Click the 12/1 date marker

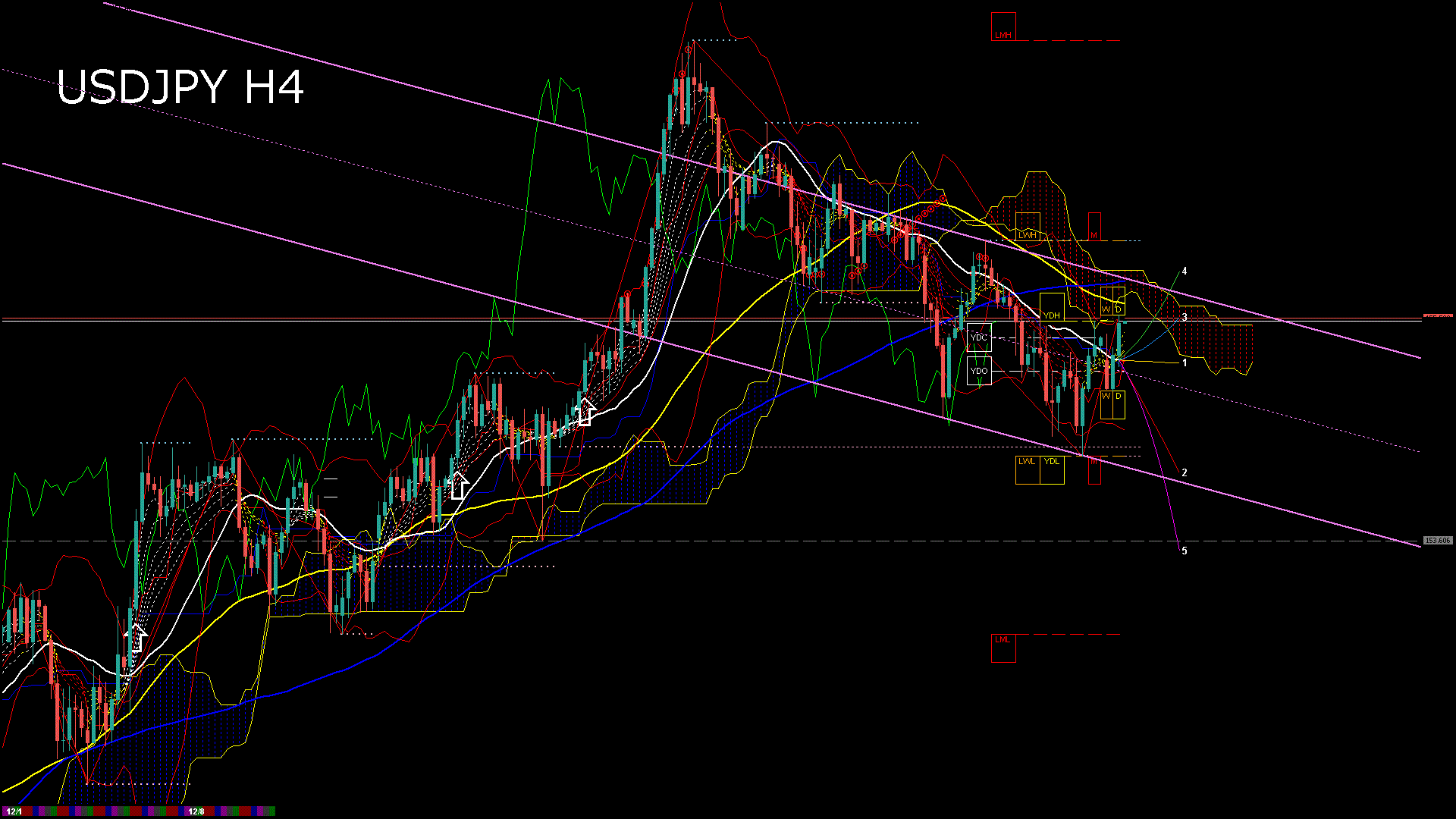14,811
